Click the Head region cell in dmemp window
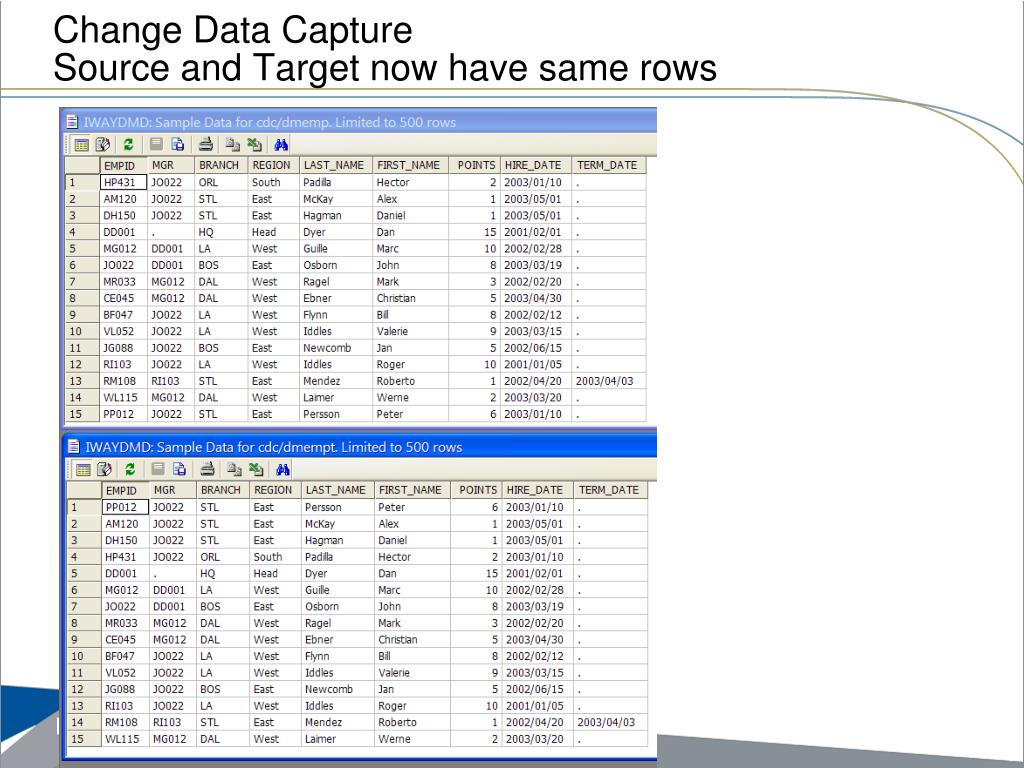 coord(273,232)
